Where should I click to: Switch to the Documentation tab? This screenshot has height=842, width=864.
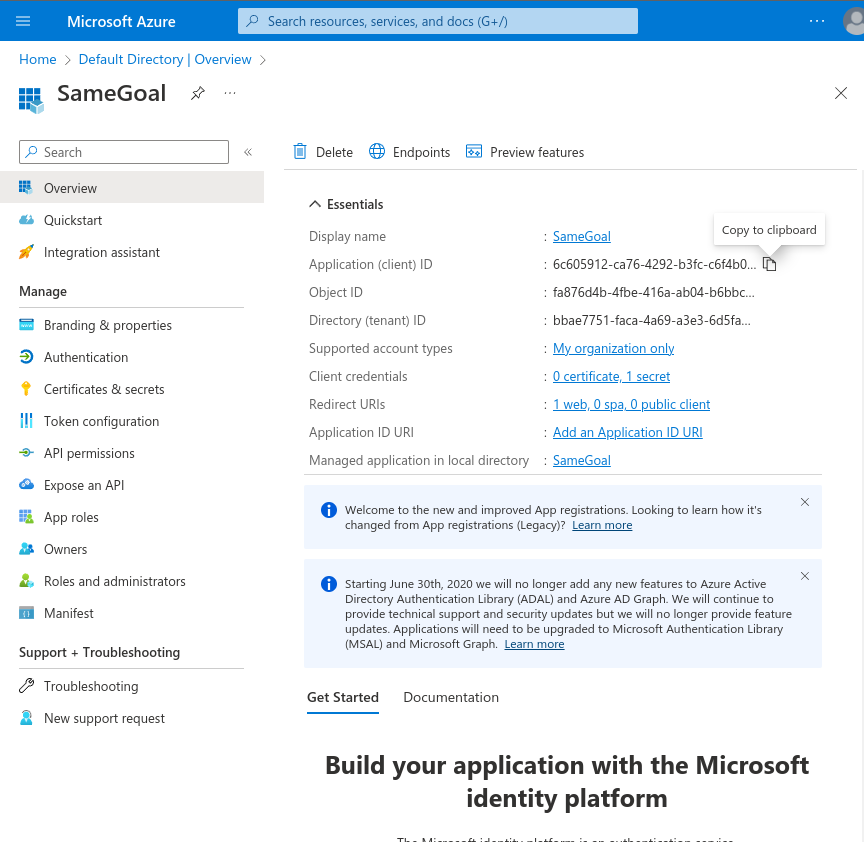[451, 698]
